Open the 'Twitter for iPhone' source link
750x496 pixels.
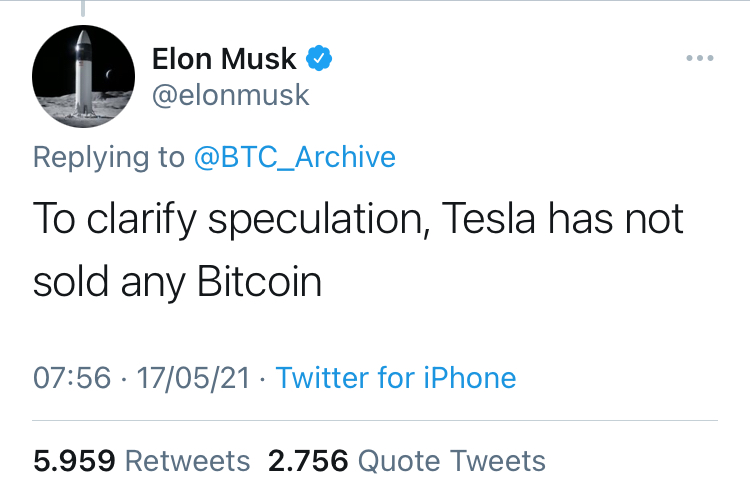[x=396, y=378]
